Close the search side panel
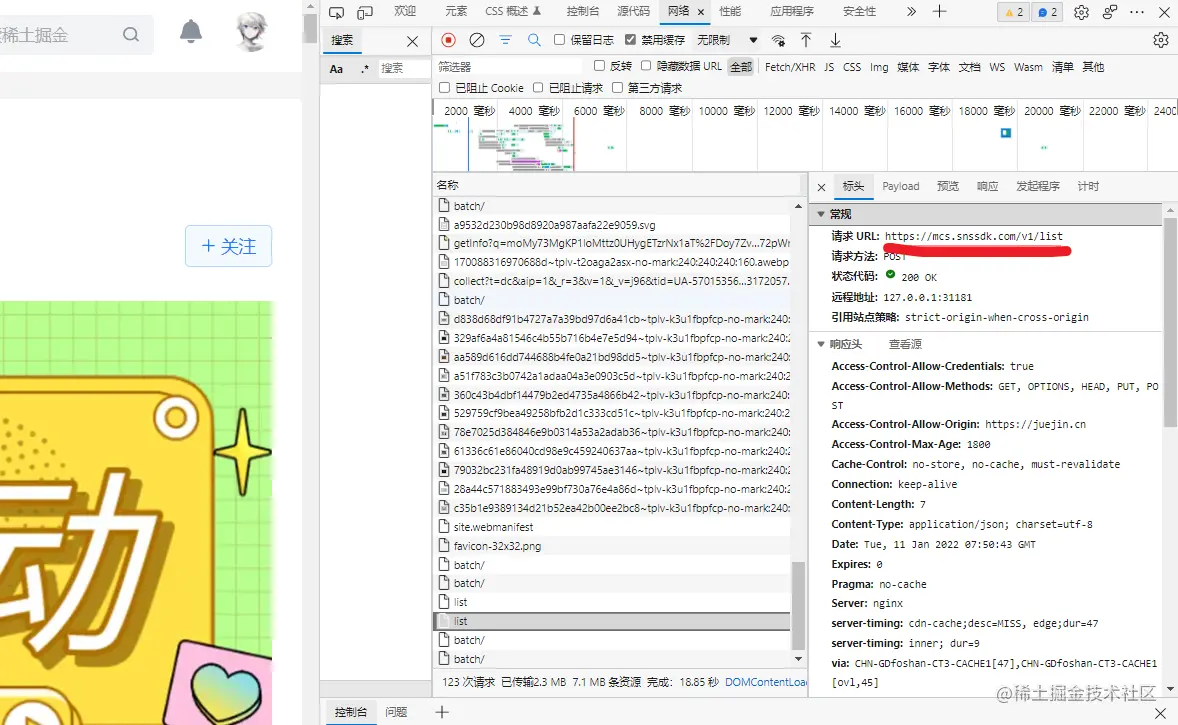The height and width of the screenshot is (725, 1178). [x=412, y=41]
